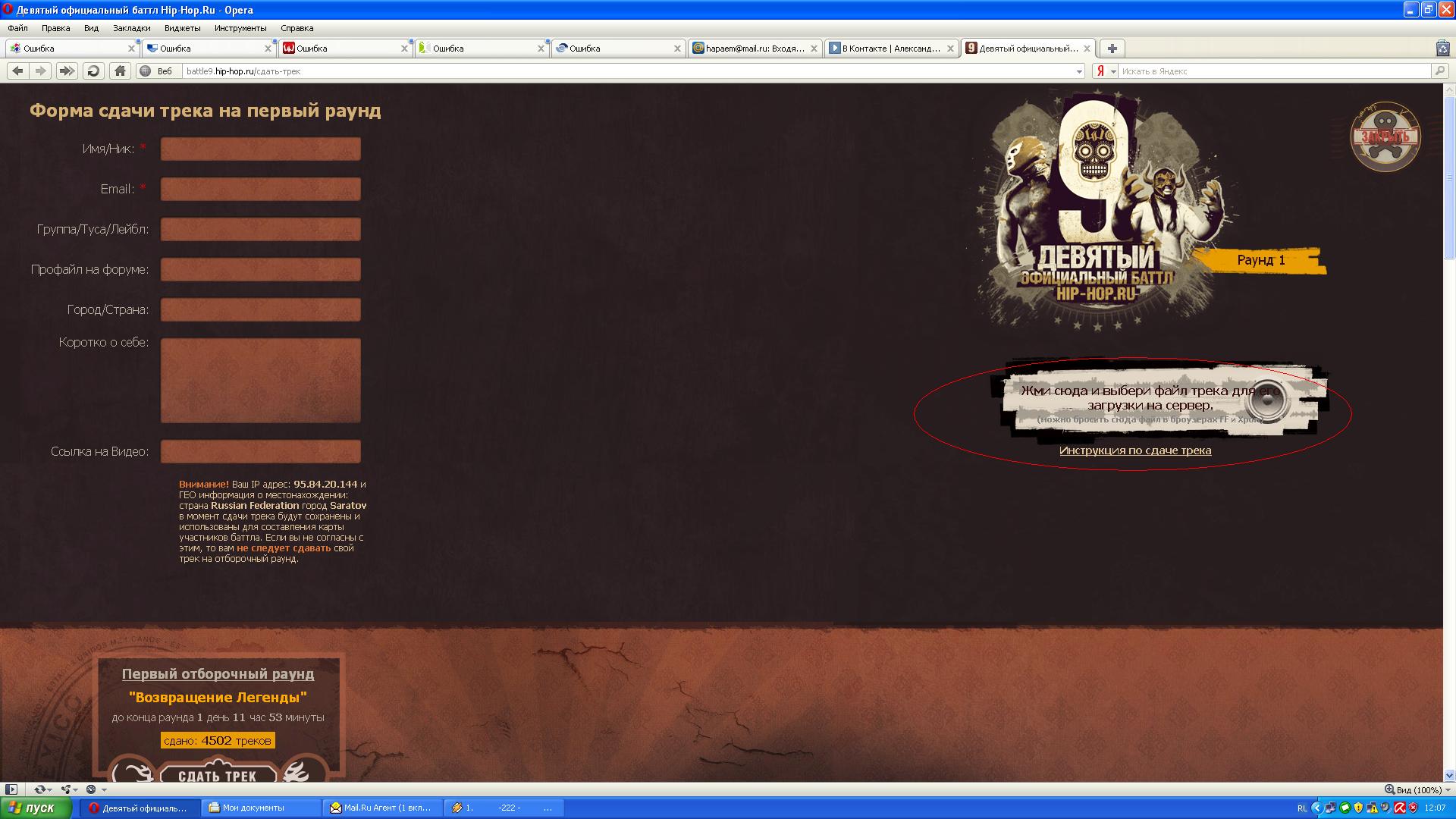This screenshot has height=819, width=1456.
Task: Go to Home page icon
Action: tap(120, 71)
